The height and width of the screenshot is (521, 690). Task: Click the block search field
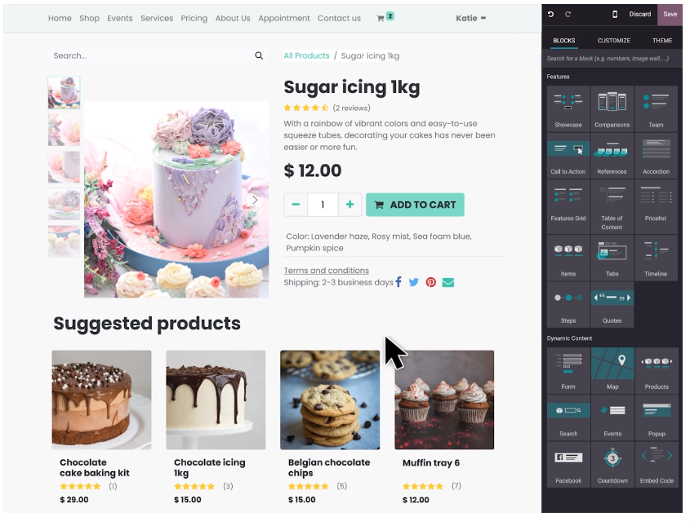[612, 59]
